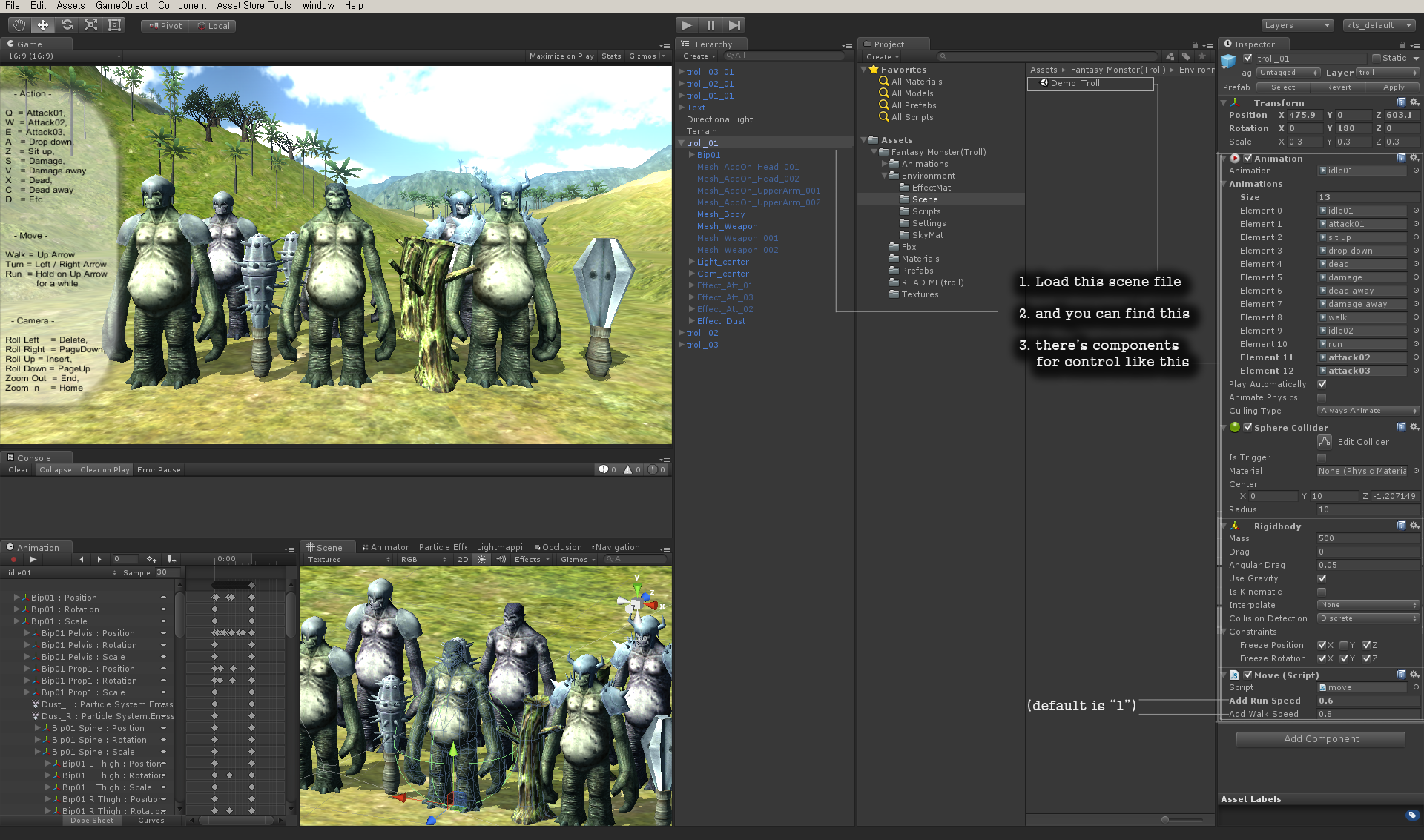
Task: Go to next keyframe
Action: 100,560
